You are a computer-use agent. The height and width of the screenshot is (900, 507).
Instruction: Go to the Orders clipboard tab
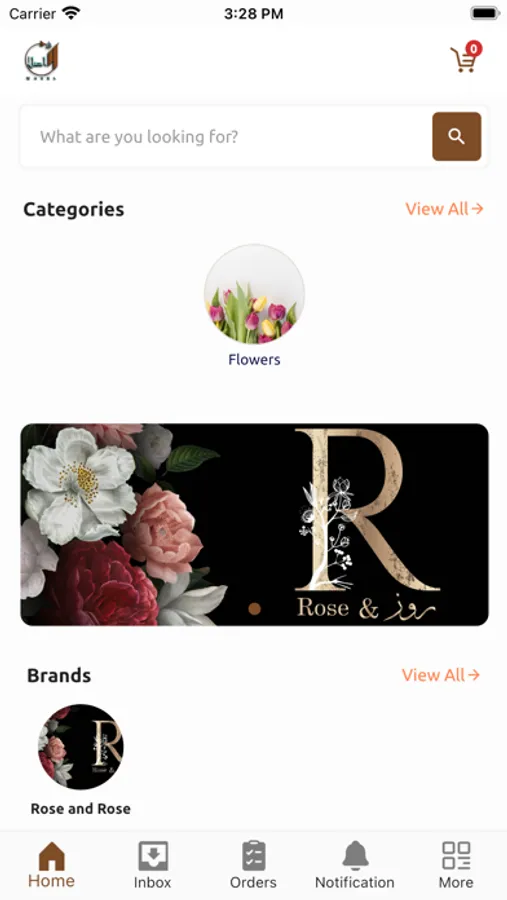[253, 865]
